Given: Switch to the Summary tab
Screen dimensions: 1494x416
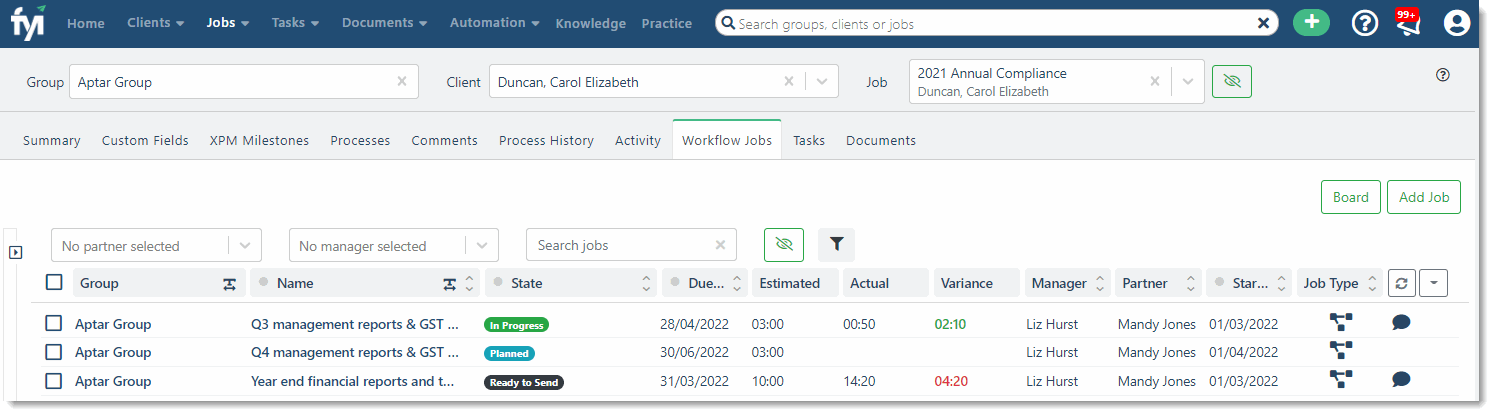Looking at the screenshot, I should (x=52, y=140).
